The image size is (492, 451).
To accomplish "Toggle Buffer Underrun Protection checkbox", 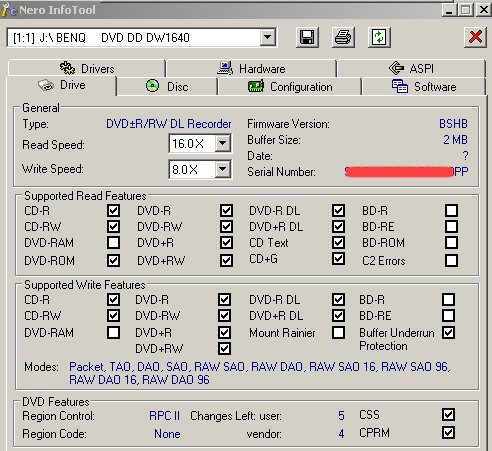I will pos(448,332).
